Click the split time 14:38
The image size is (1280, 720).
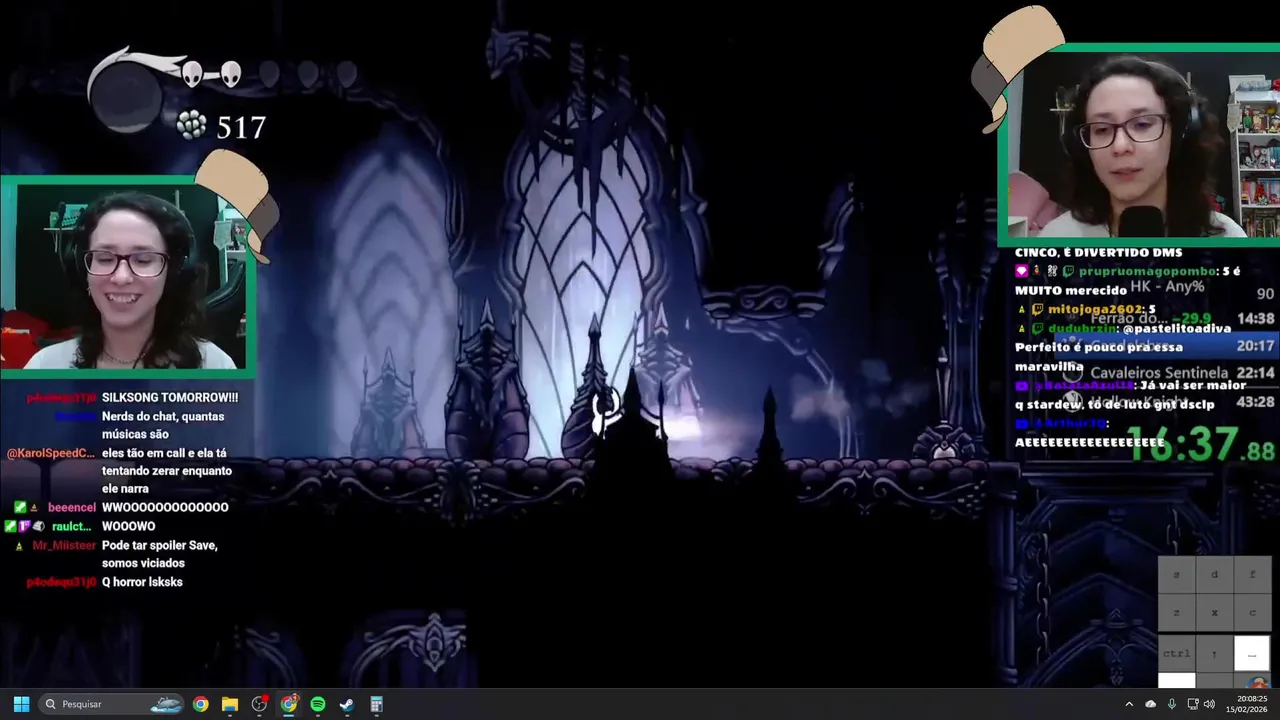(x=1255, y=319)
